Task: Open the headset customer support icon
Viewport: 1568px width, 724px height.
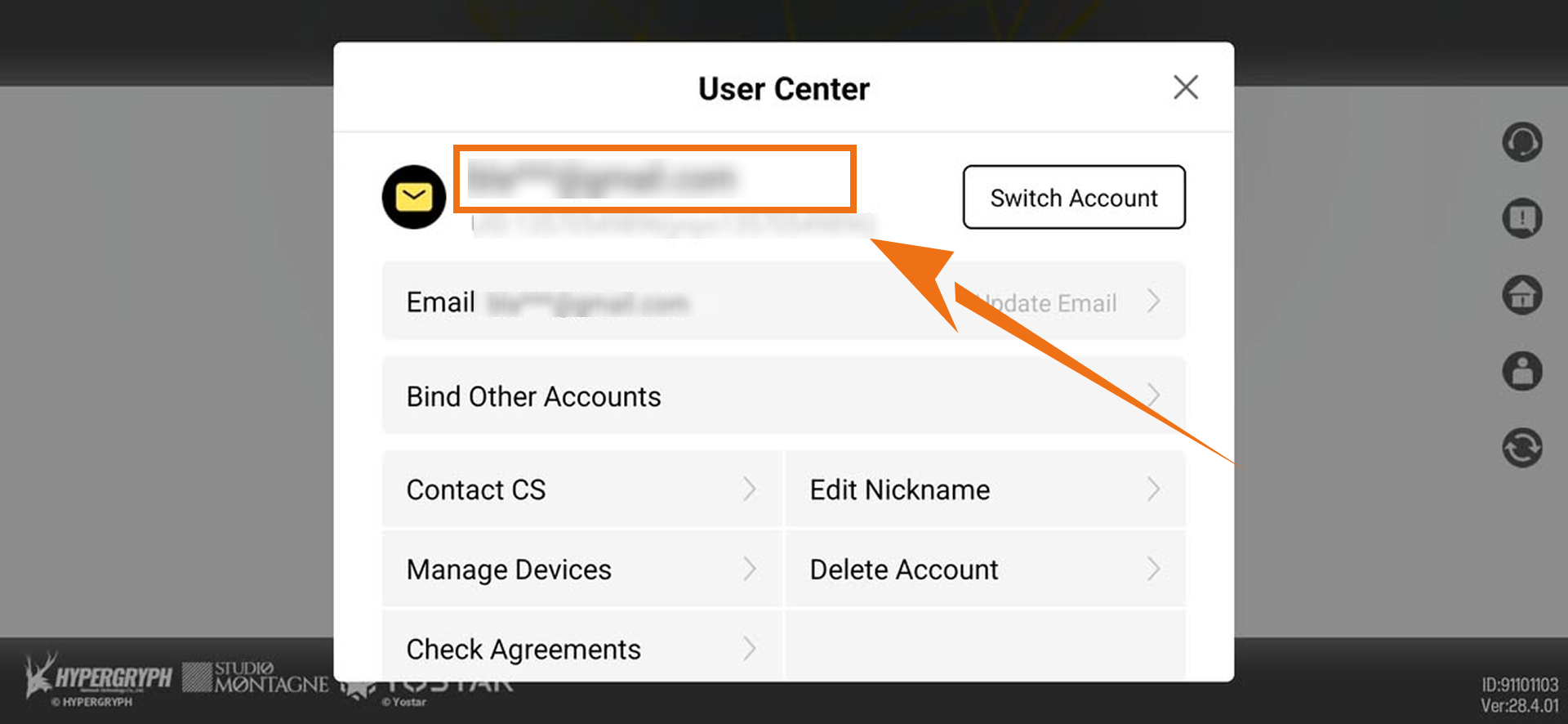Action: 1521,142
